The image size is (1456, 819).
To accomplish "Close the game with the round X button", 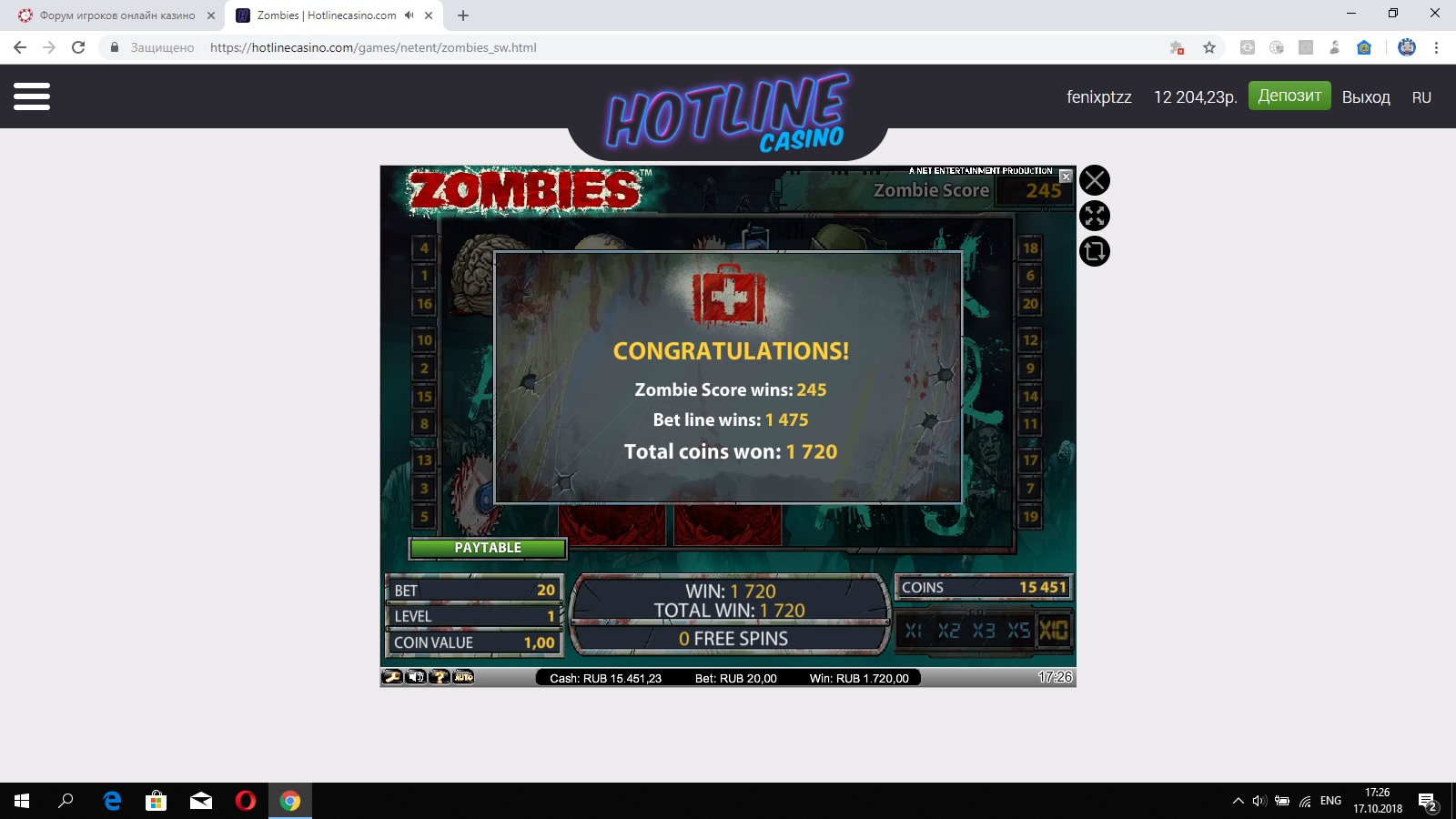I will tap(1095, 180).
